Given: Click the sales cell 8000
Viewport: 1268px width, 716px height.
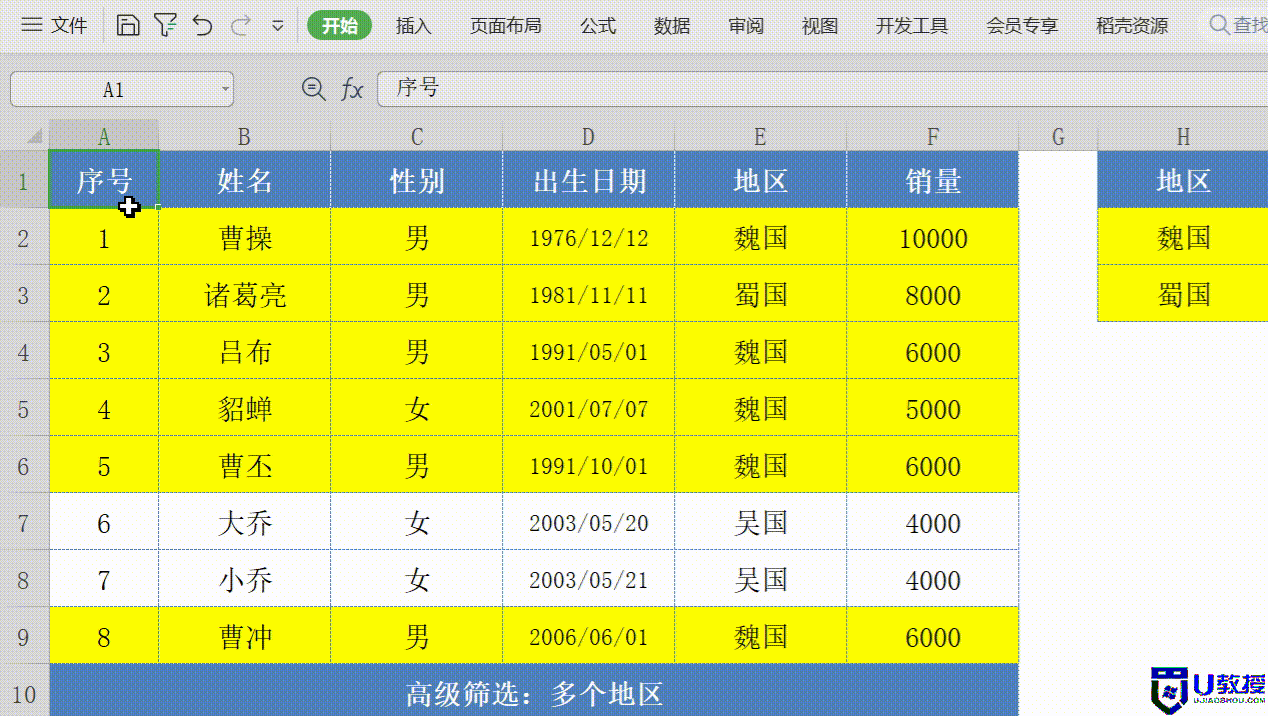Looking at the screenshot, I should point(933,294).
